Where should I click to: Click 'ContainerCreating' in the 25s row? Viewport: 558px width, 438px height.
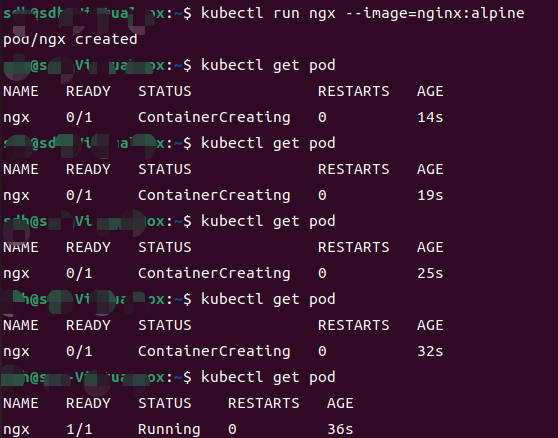pos(214,274)
